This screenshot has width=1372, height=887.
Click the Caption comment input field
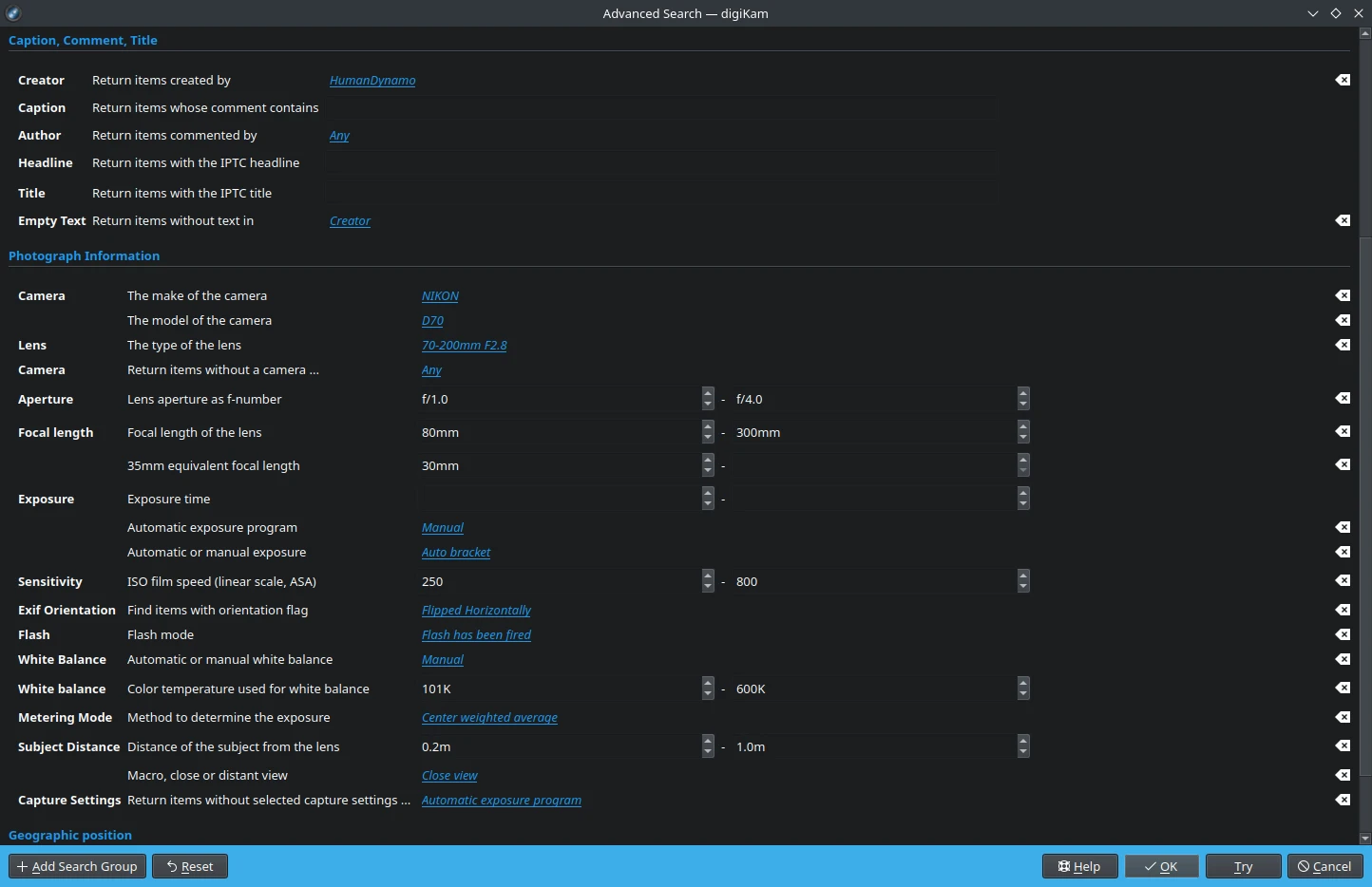point(665,107)
